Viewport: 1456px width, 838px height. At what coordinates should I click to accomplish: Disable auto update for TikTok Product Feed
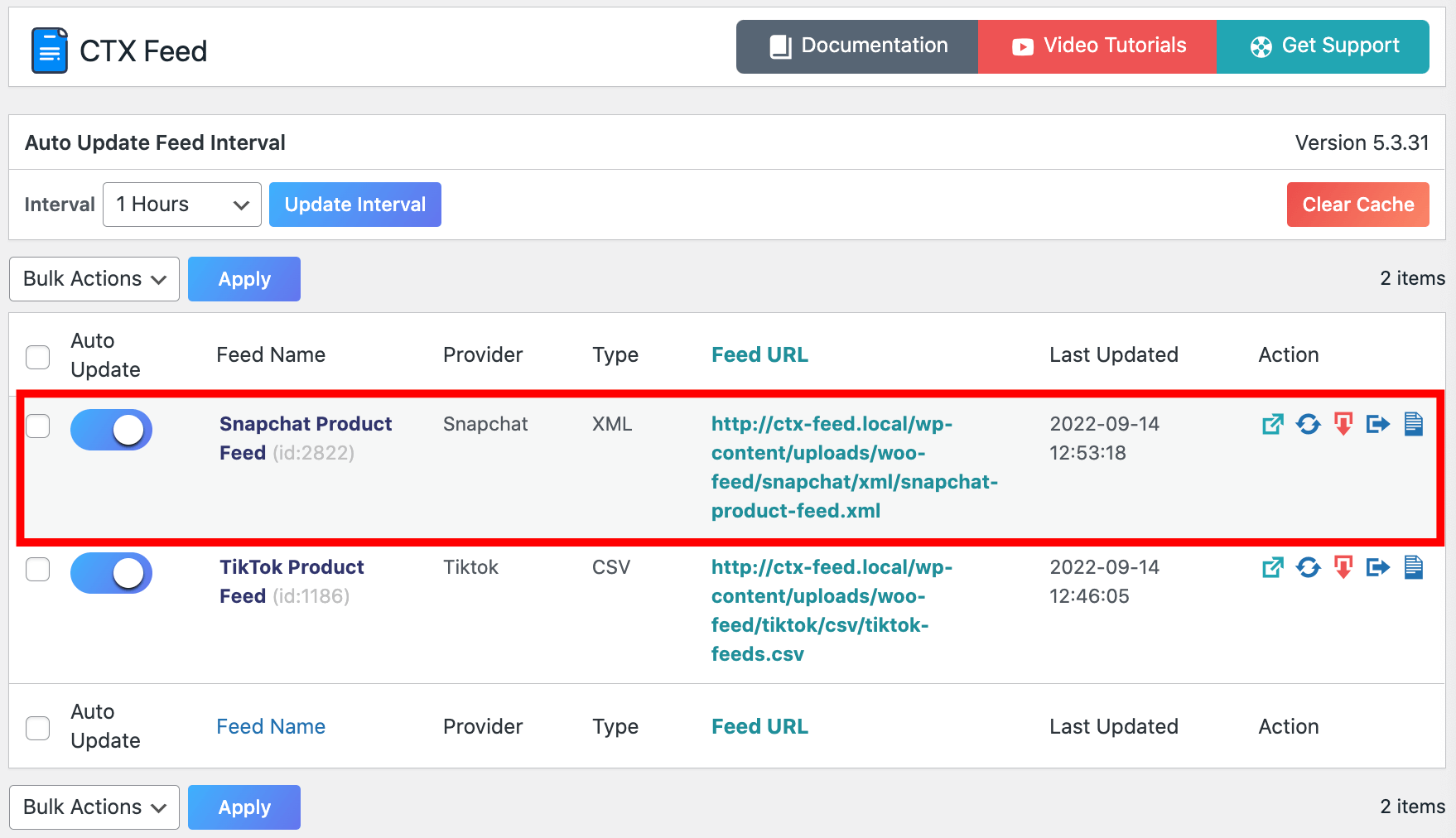pyautogui.click(x=111, y=572)
